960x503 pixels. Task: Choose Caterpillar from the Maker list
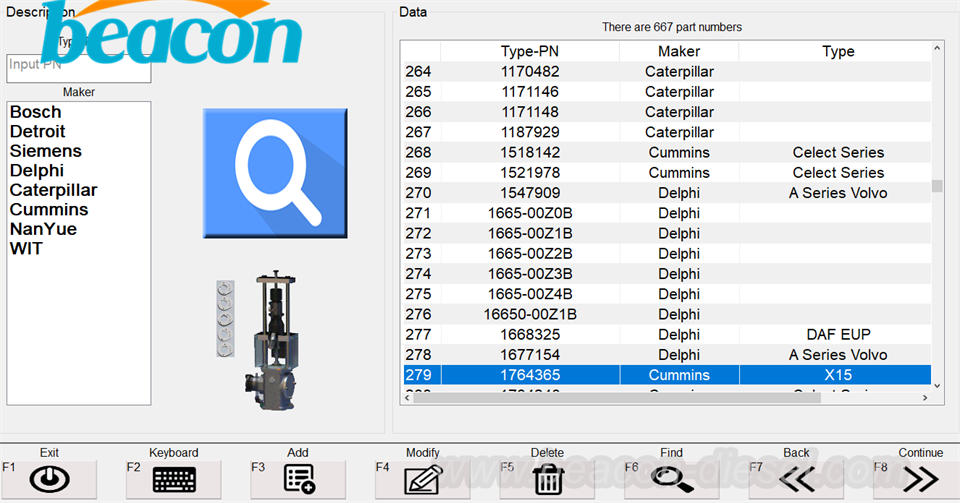[53, 190]
